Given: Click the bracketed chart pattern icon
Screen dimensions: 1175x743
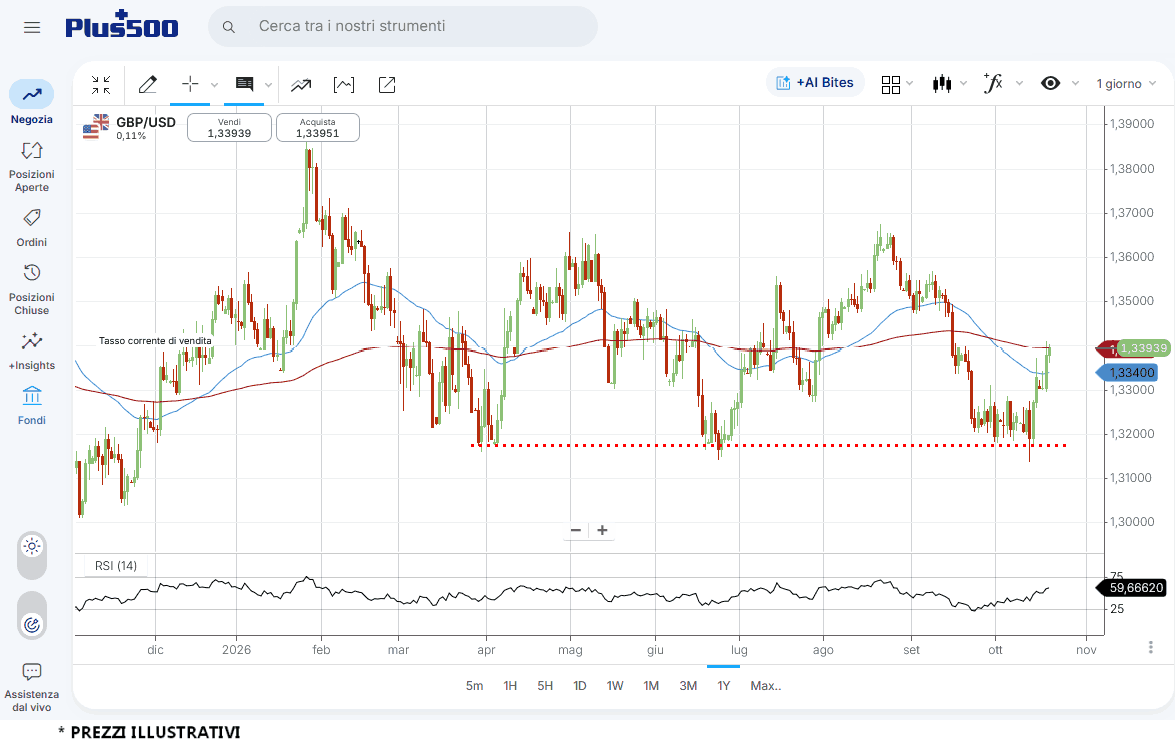Looking at the screenshot, I should [x=344, y=85].
